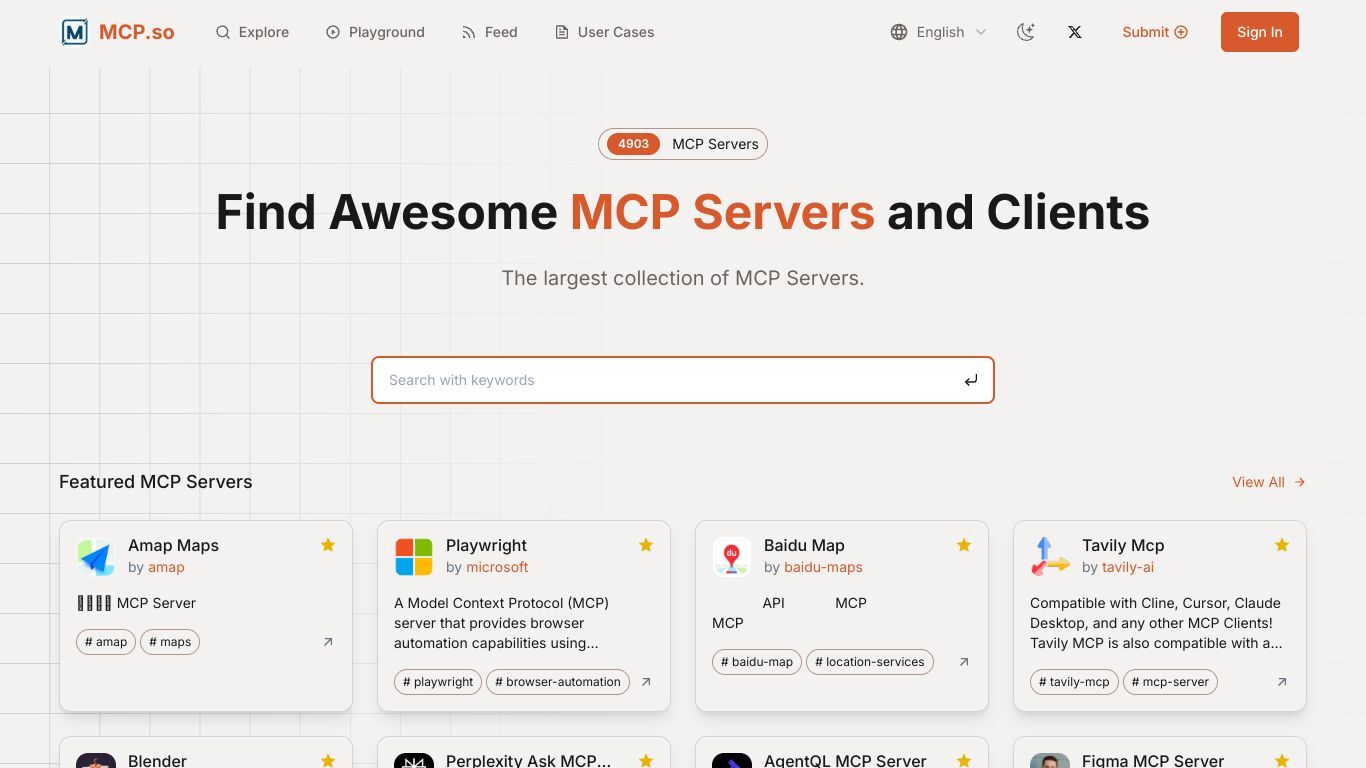Click the star on Perplexity Ask card
The height and width of the screenshot is (768, 1366).
pos(646,761)
